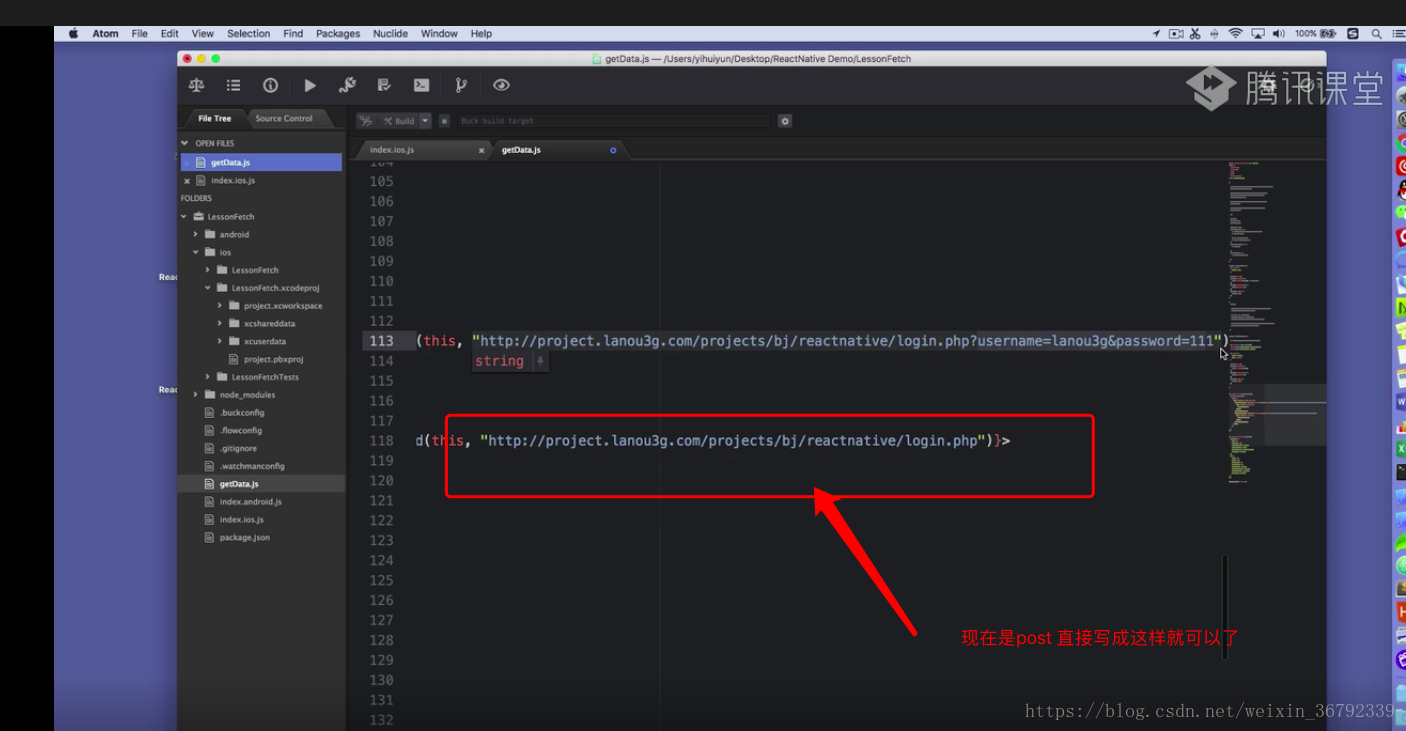Image resolution: width=1406 pixels, height=731 pixels.
Task: Toggle the eye preview toolbar icon
Action: click(501, 86)
